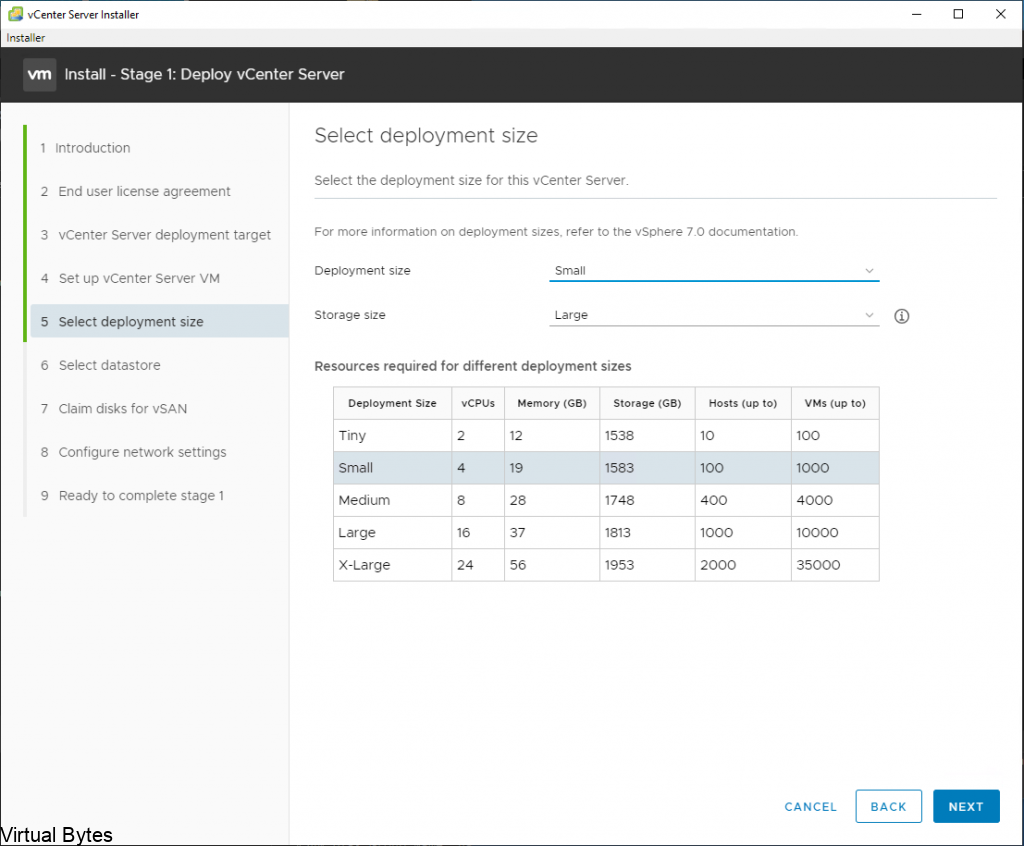Screen dimensions: 1024x846
Task: Go to Configure network settings step
Action: (133, 452)
